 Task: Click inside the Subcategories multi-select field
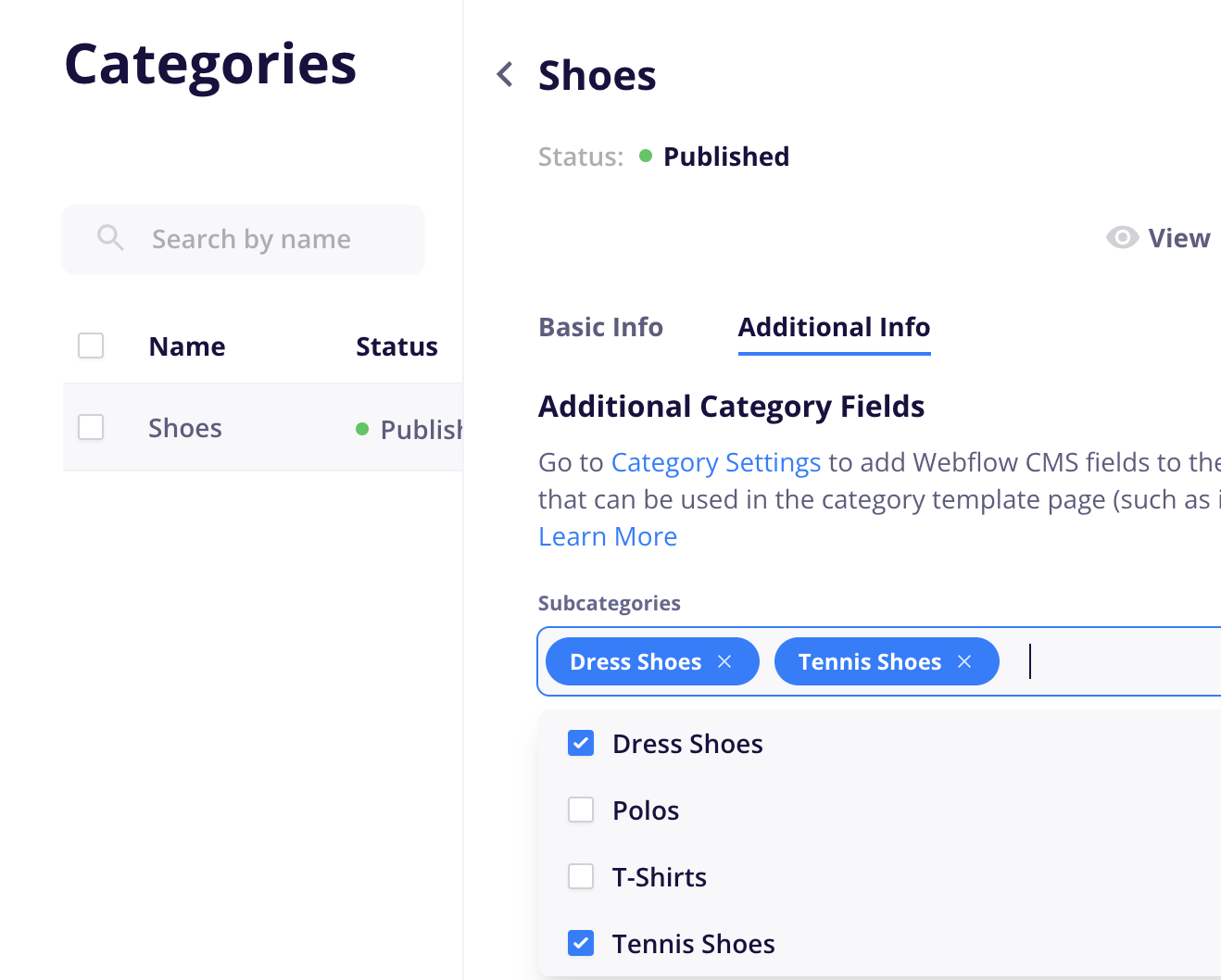(1112, 661)
